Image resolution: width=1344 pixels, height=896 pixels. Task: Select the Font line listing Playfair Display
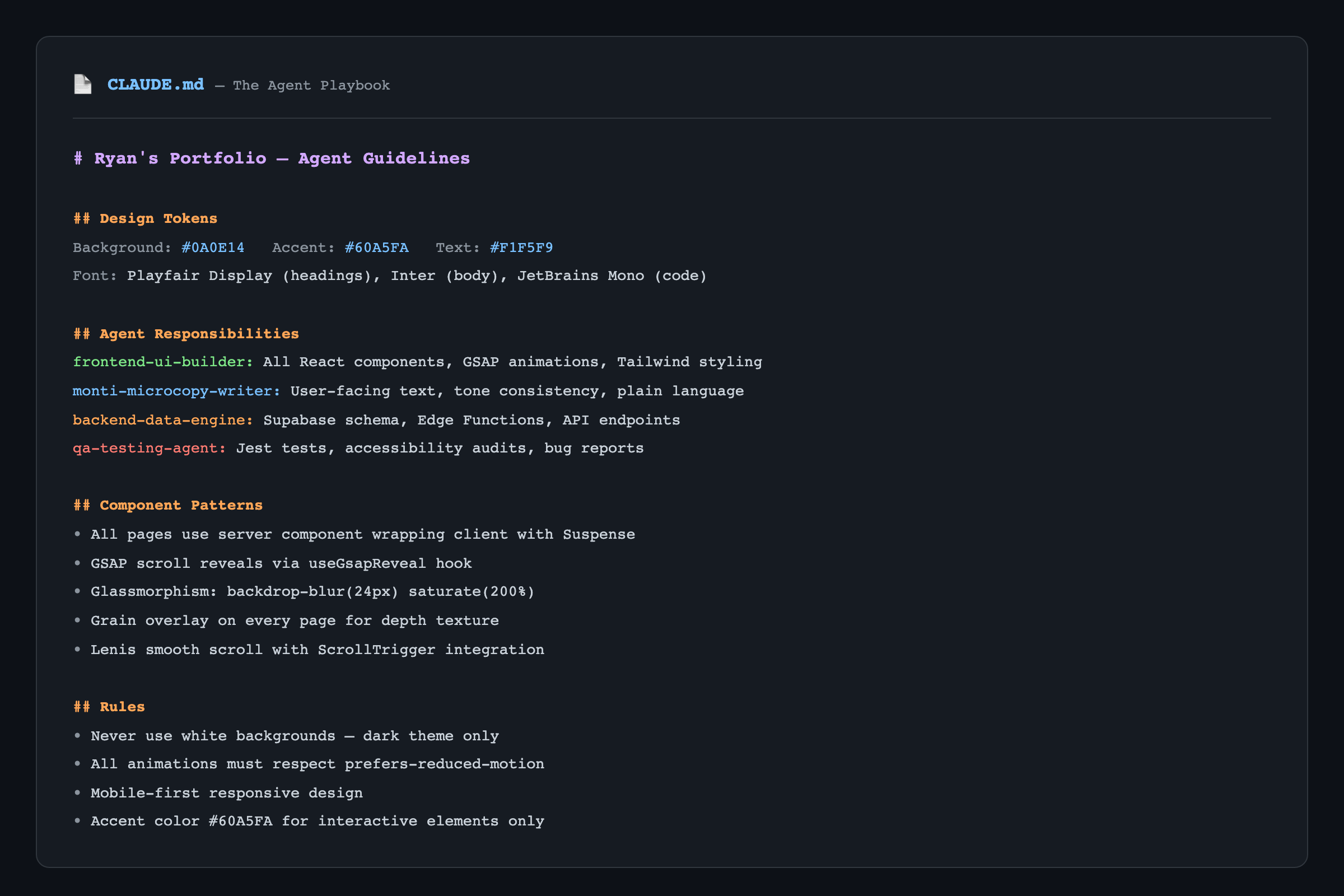[x=389, y=275]
